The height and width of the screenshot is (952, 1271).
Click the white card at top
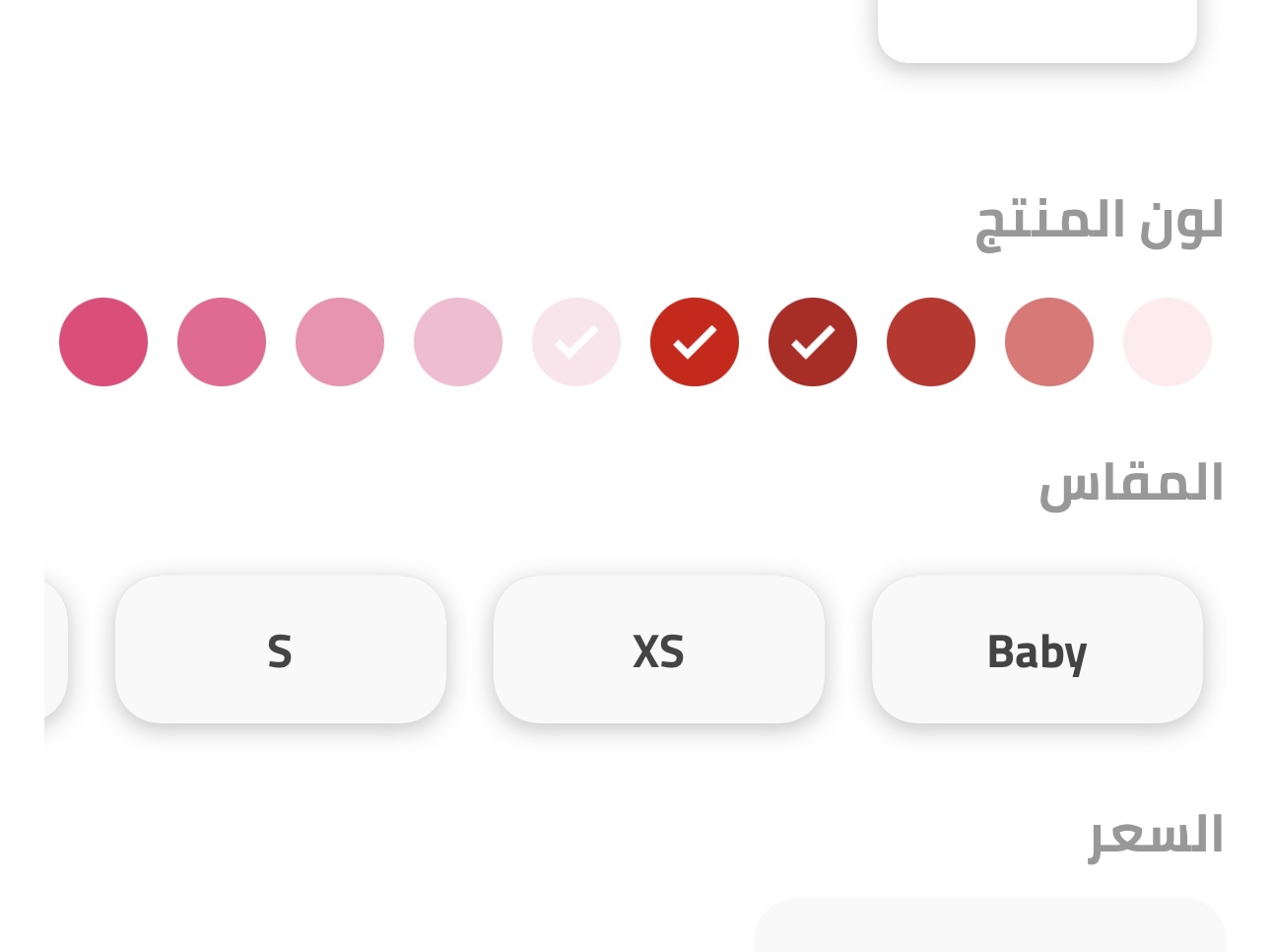[x=1037, y=32]
